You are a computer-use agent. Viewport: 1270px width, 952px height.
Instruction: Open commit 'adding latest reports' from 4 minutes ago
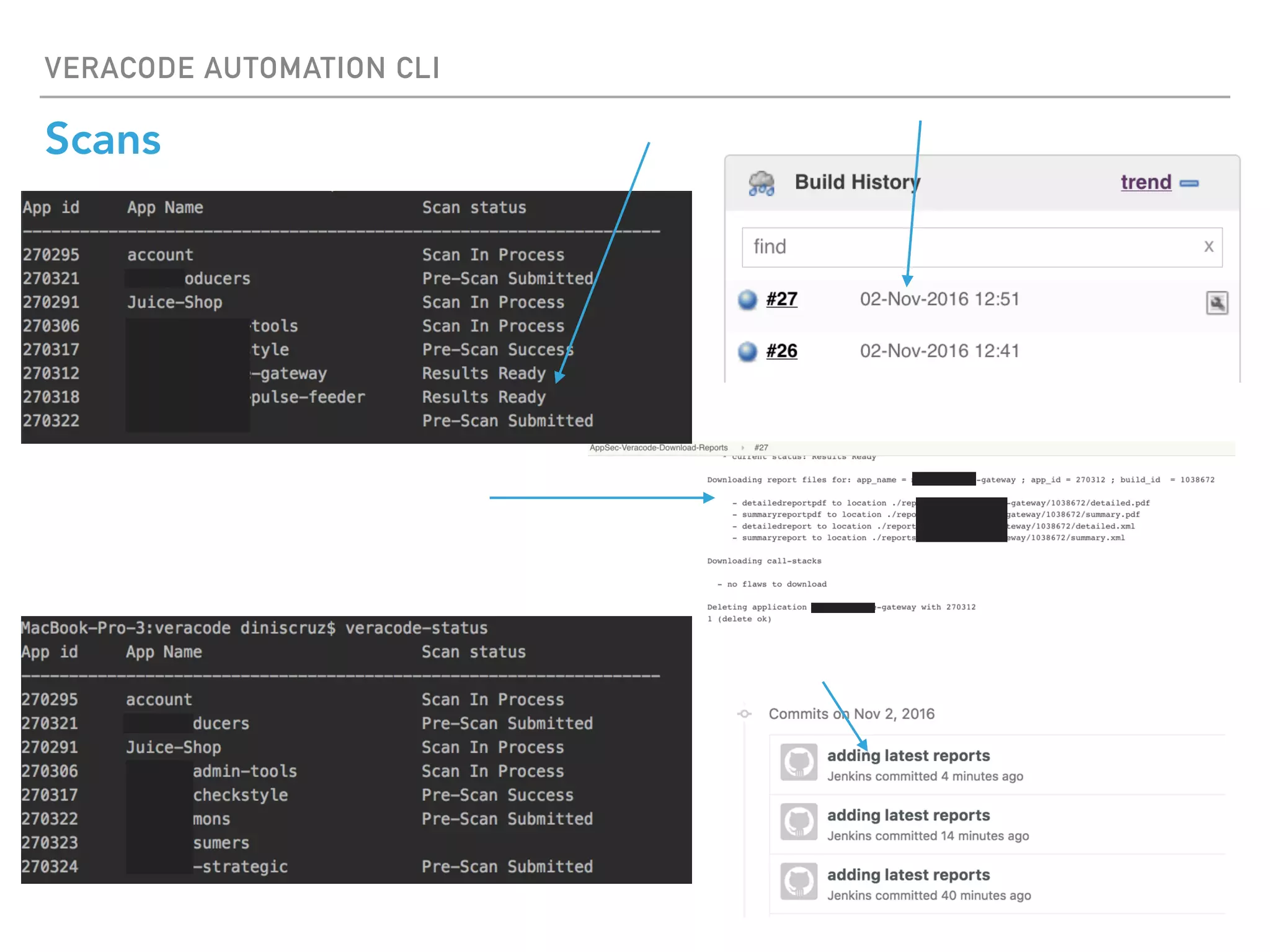908,756
